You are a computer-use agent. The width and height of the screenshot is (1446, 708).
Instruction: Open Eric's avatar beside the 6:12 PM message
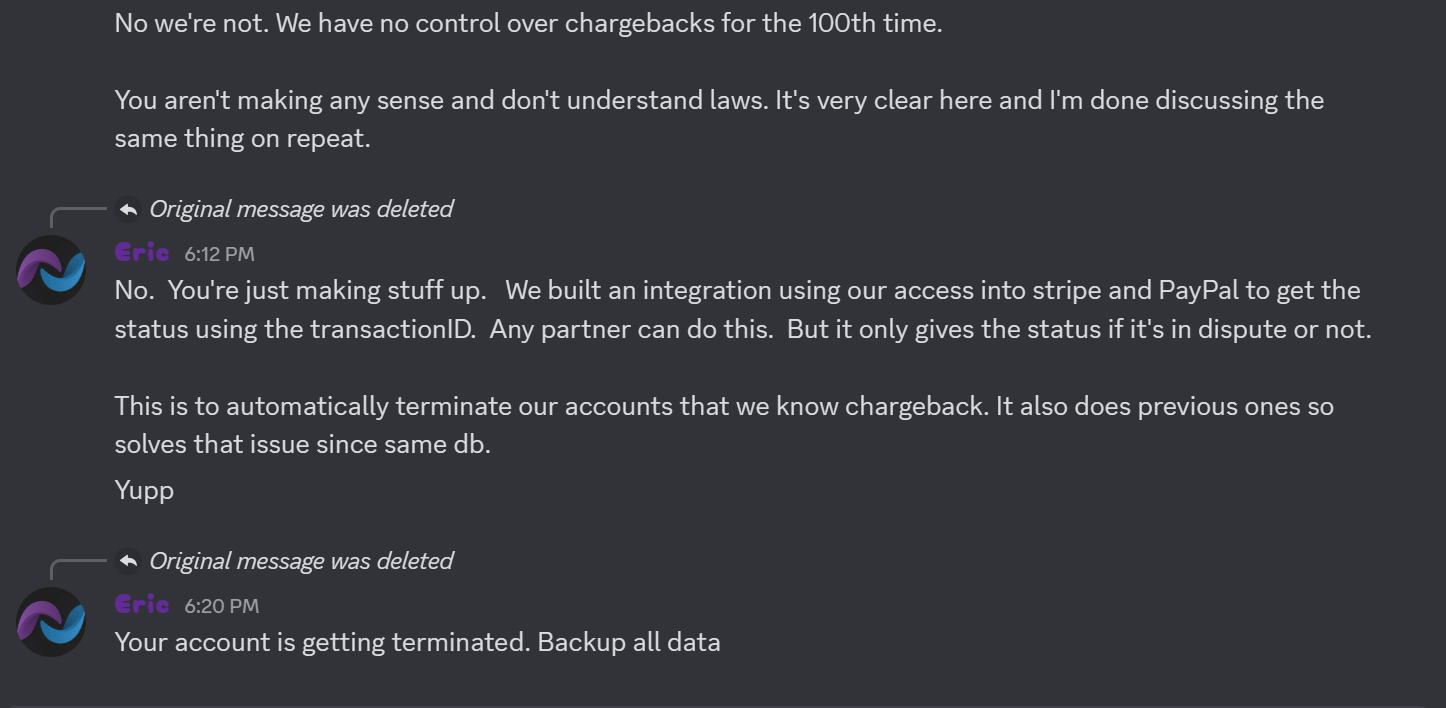[51, 270]
